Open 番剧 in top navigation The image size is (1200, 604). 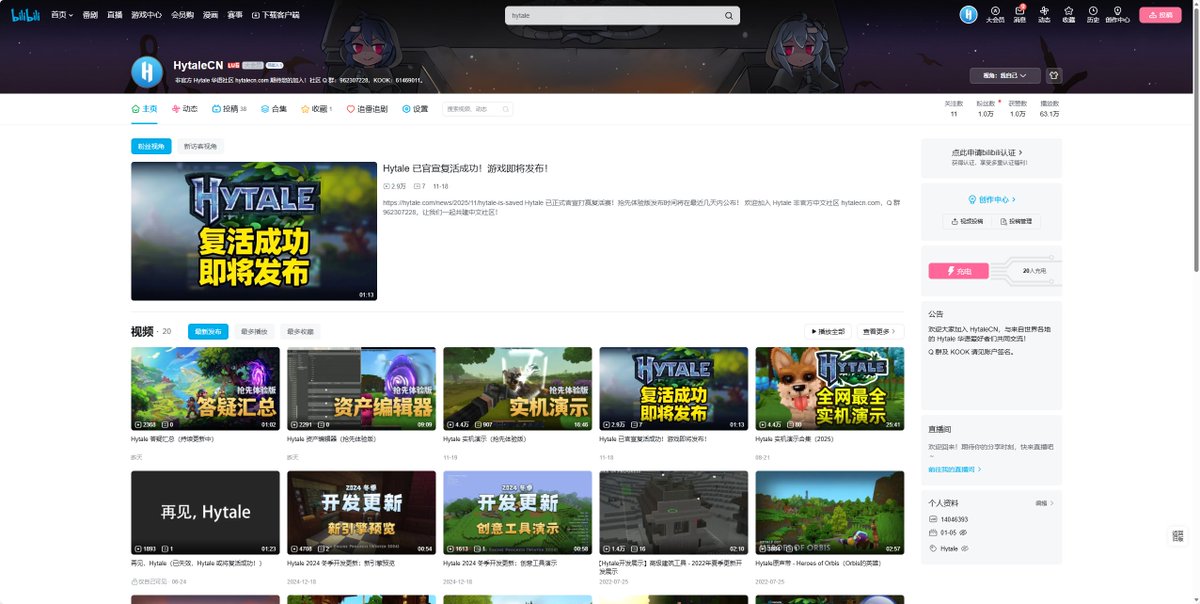coord(90,15)
